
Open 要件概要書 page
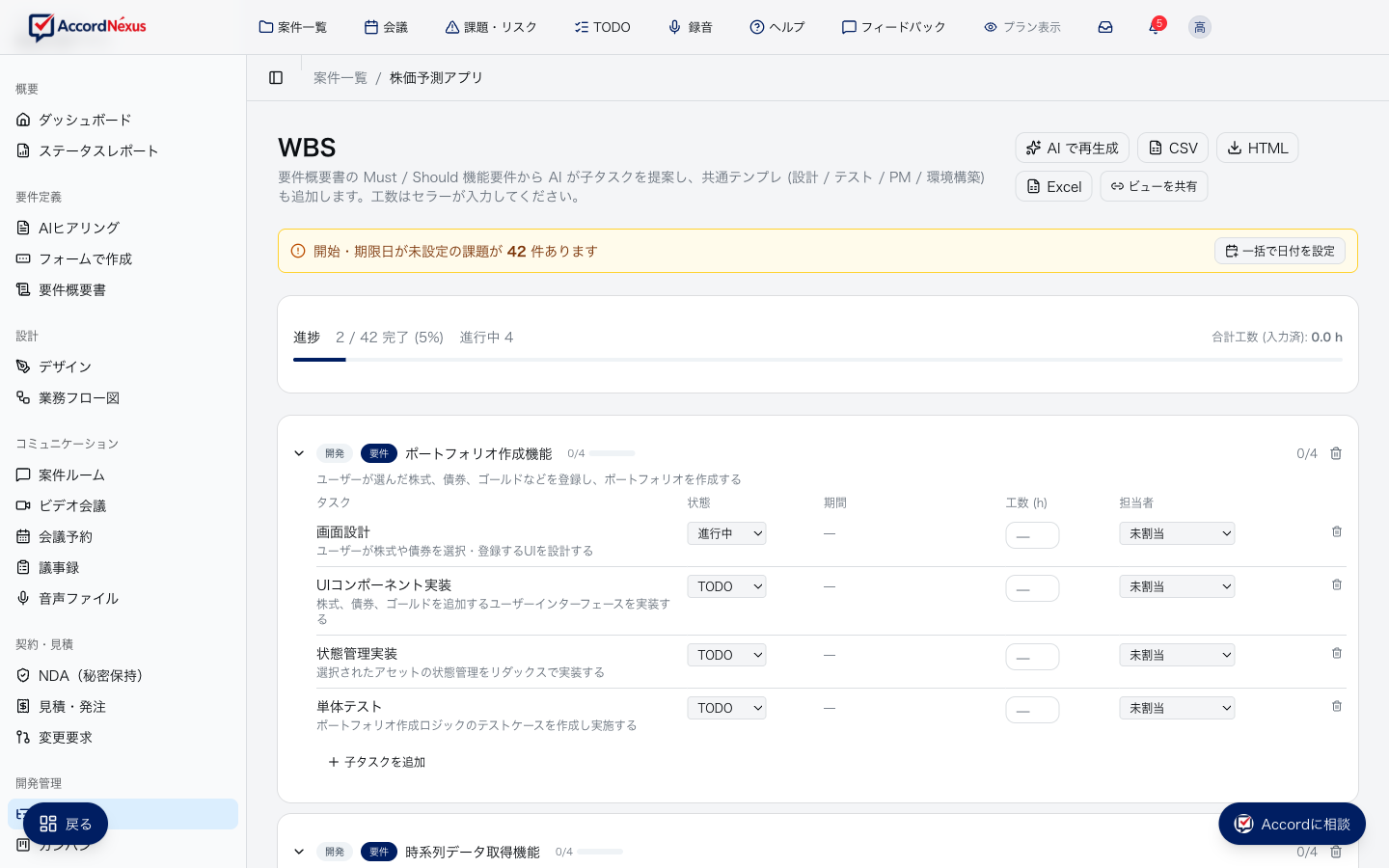point(123,289)
